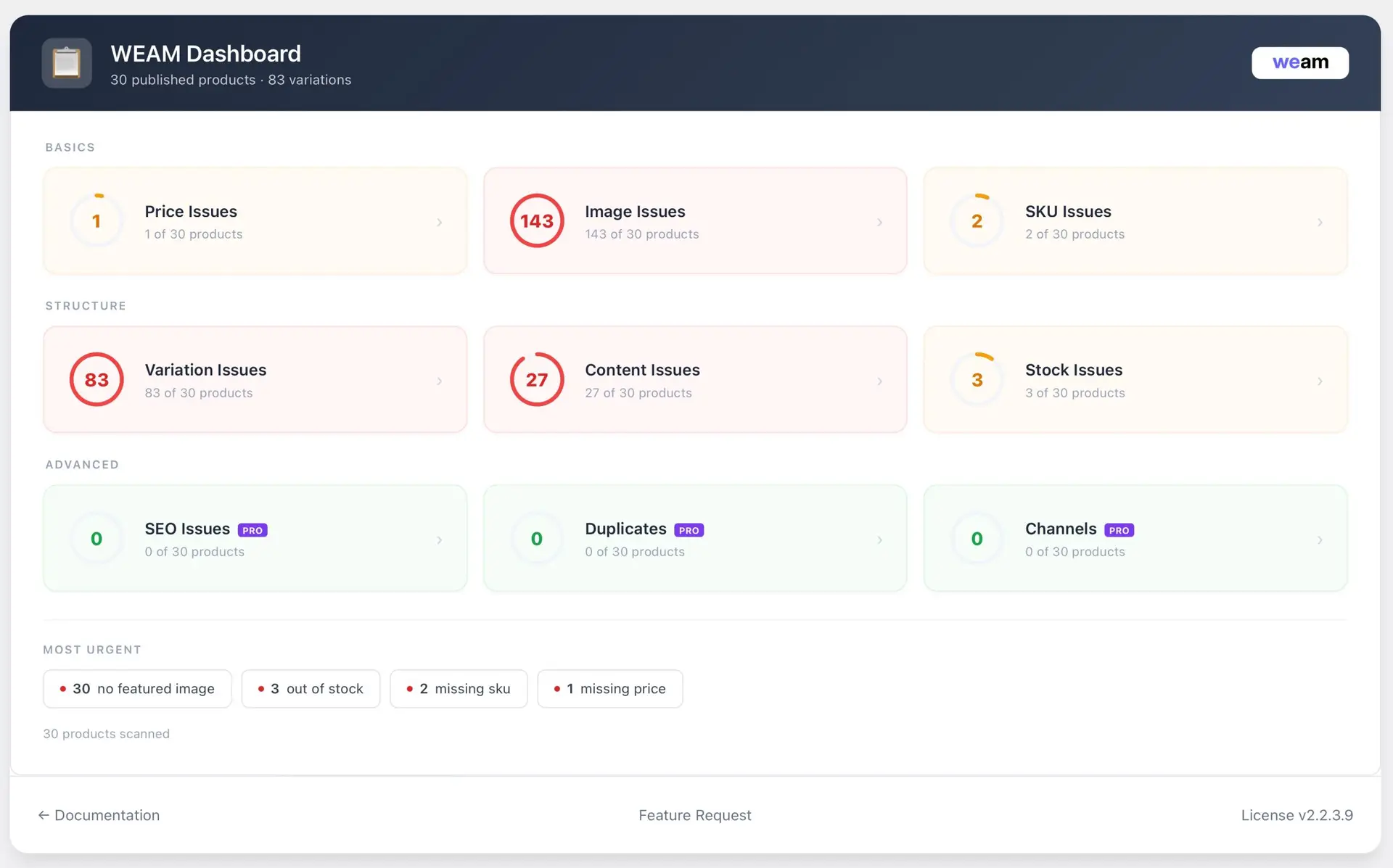Viewport: 1393px width, 868px height.
Task: Click the clipboard icon beside WEAM Dashboard
Action: click(x=66, y=63)
